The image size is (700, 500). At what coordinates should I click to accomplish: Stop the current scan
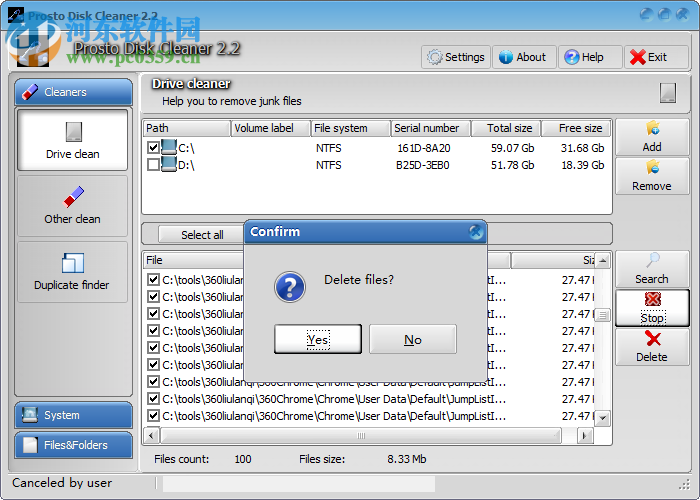(652, 308)
